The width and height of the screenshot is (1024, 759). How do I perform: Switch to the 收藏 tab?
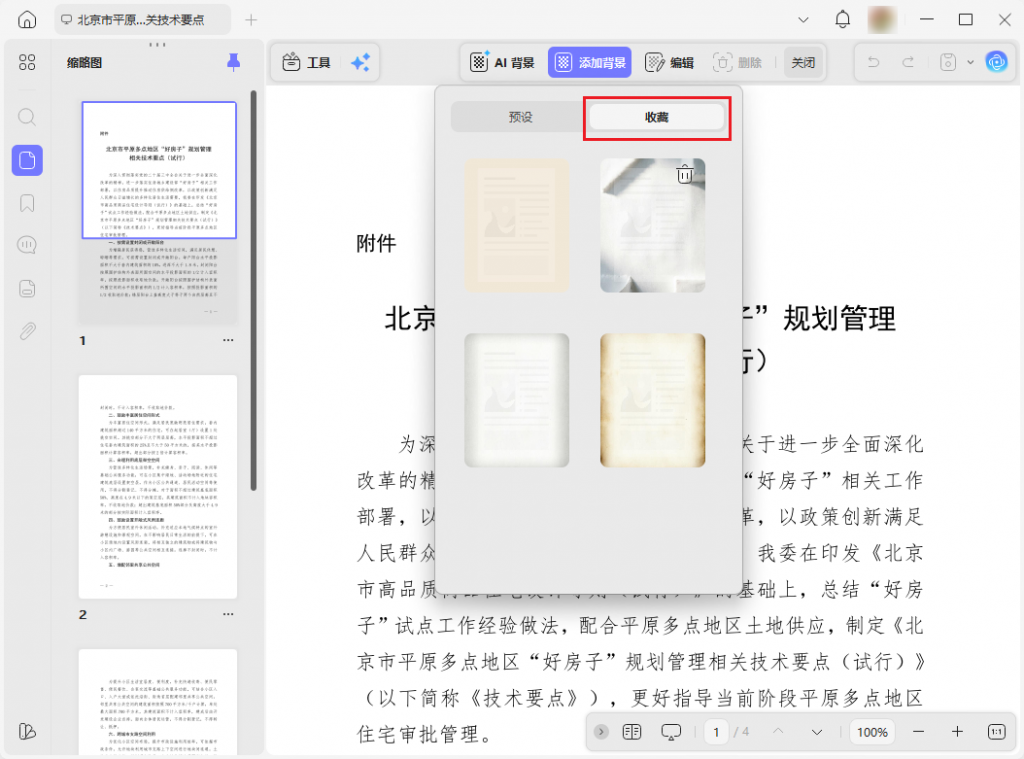pyautogui.click(x=656, y=117)
